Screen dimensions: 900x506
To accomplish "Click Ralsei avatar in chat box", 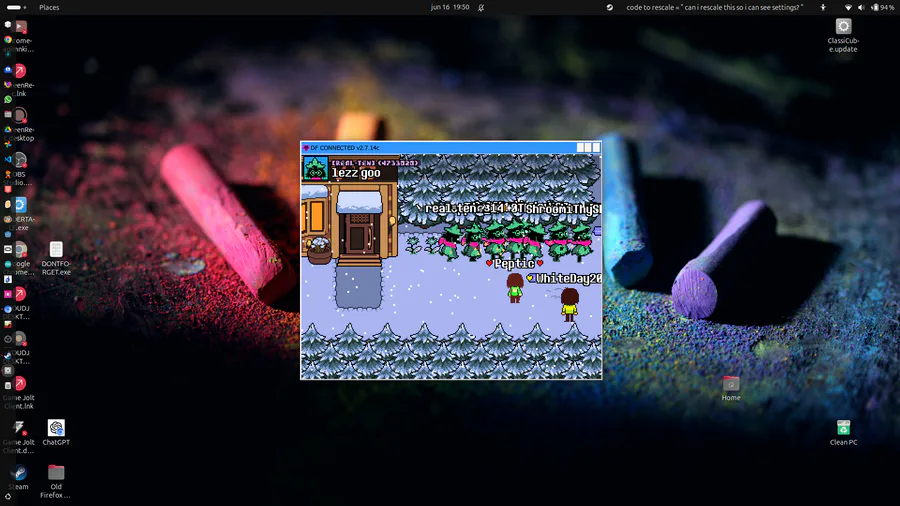I will (x=315, y=169).
